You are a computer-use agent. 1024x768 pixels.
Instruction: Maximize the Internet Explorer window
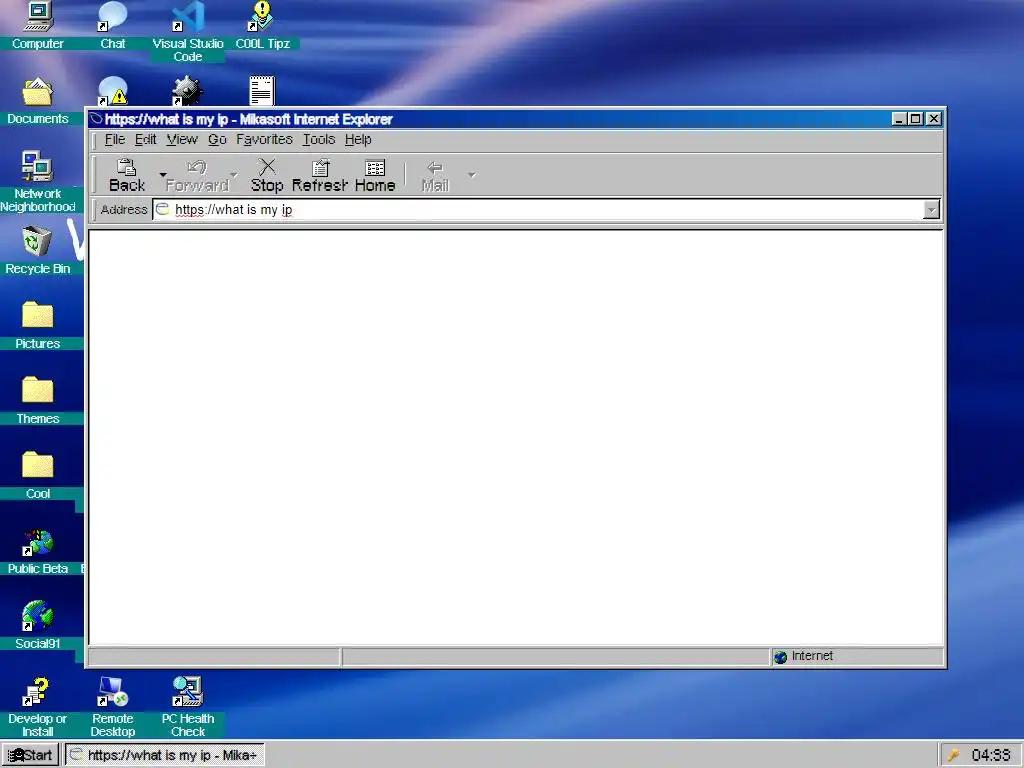(x=916, y=119)
